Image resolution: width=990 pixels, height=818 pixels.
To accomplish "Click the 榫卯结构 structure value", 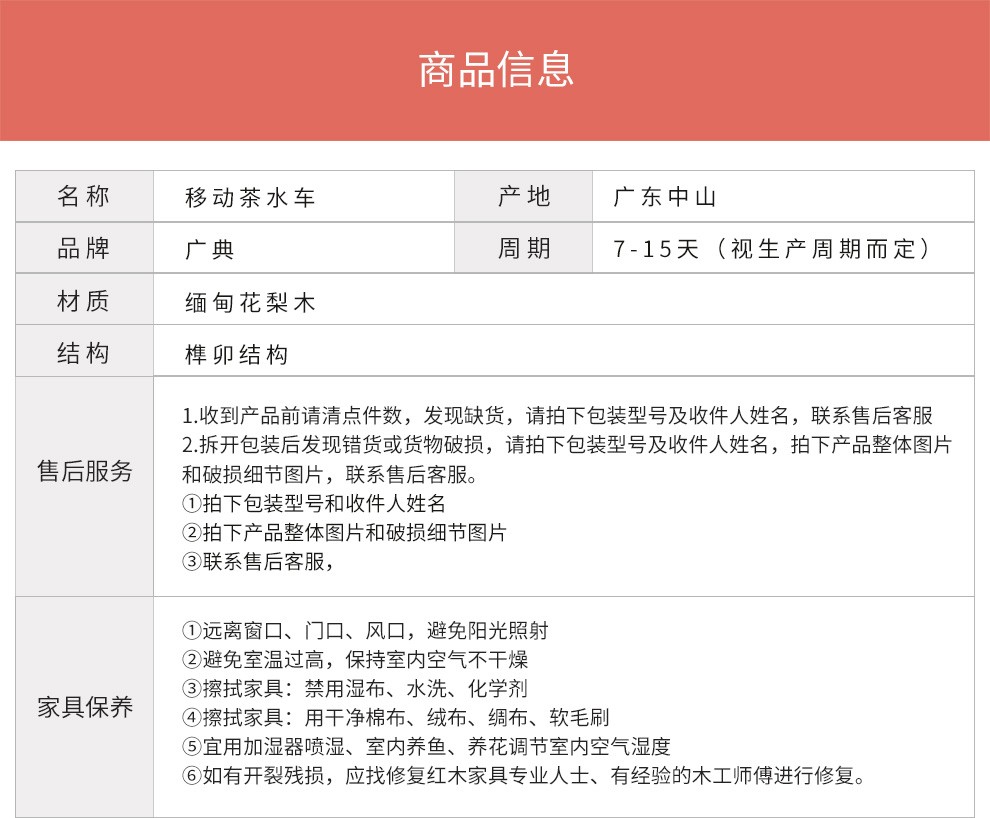I will tap(237, 354).
